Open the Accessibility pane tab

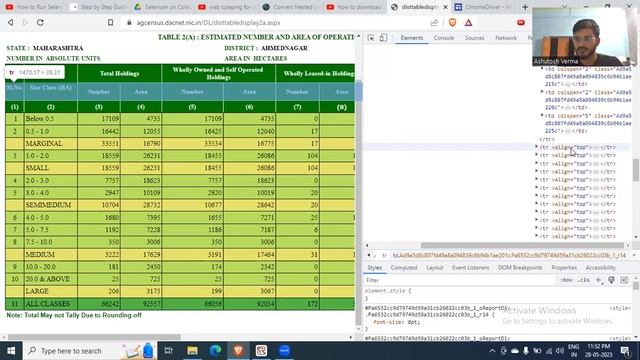click(x=600, y=268)
